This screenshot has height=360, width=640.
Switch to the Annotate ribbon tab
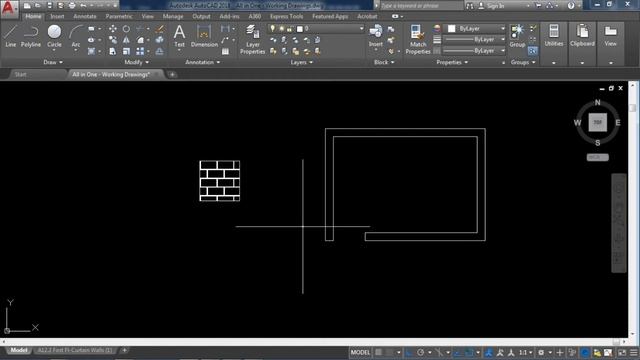(x=84, y=16)
